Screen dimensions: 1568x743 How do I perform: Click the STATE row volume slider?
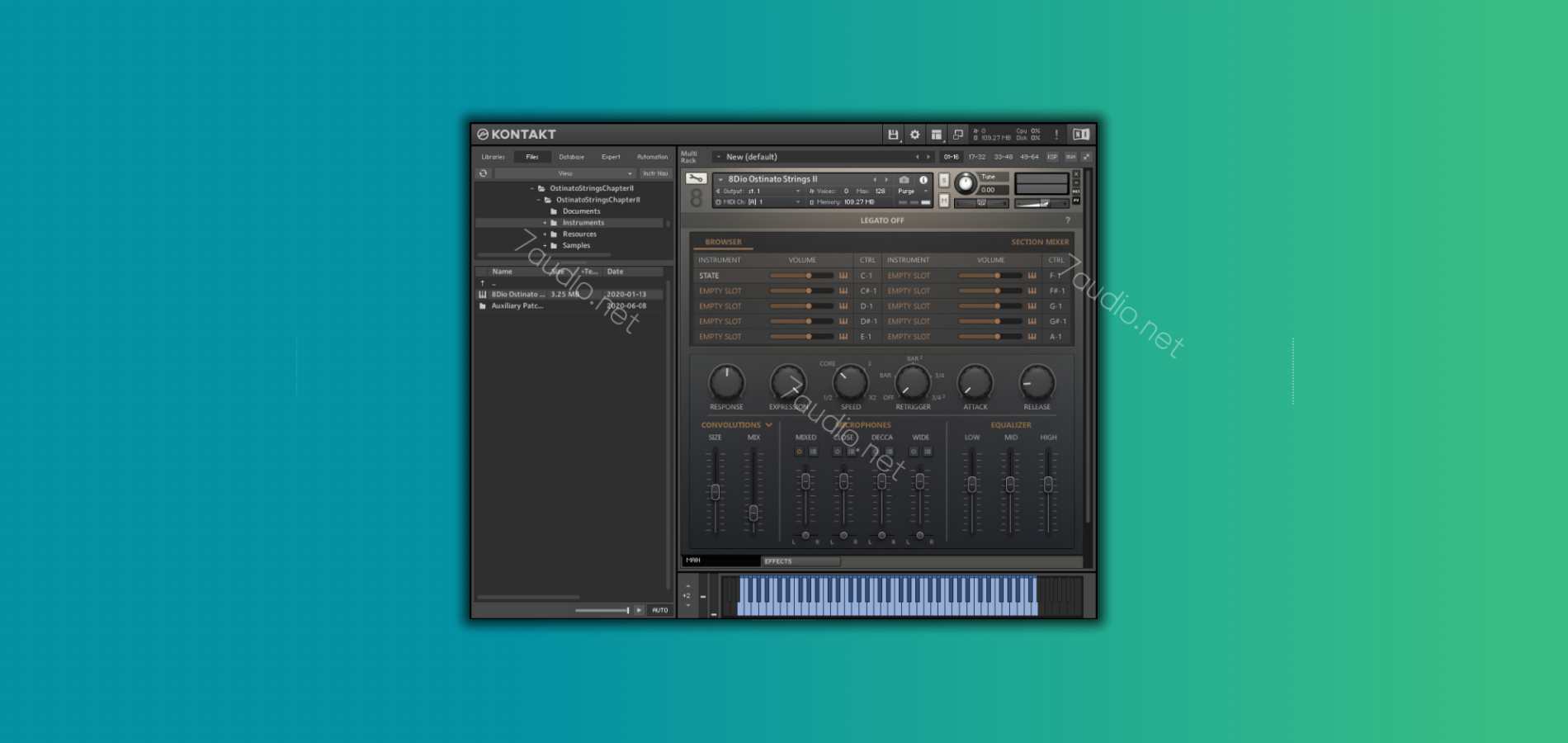801,276
